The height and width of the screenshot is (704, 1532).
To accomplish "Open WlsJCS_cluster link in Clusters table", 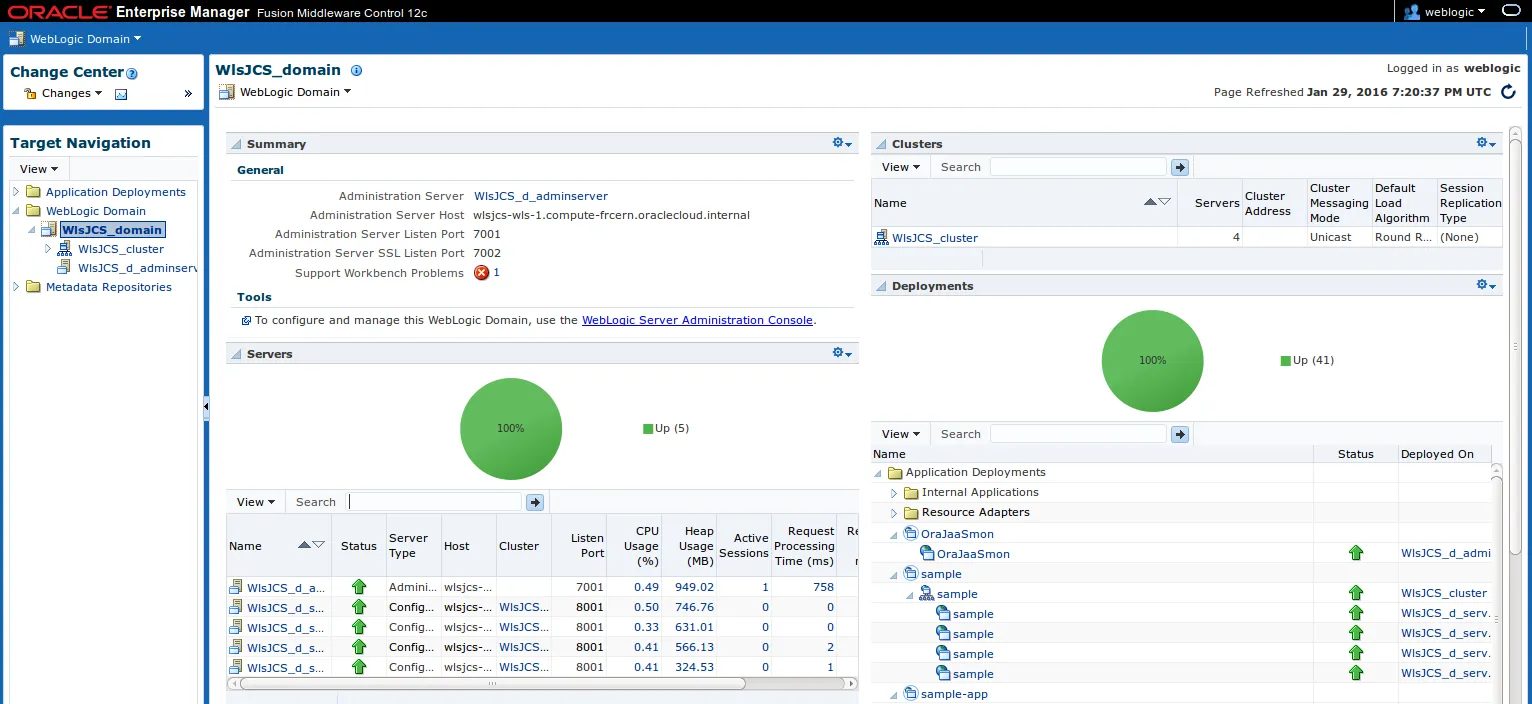I will (935, 238).
